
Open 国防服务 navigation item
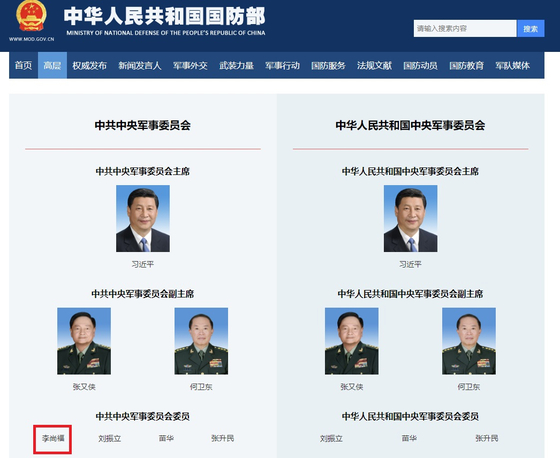[328, 65]
